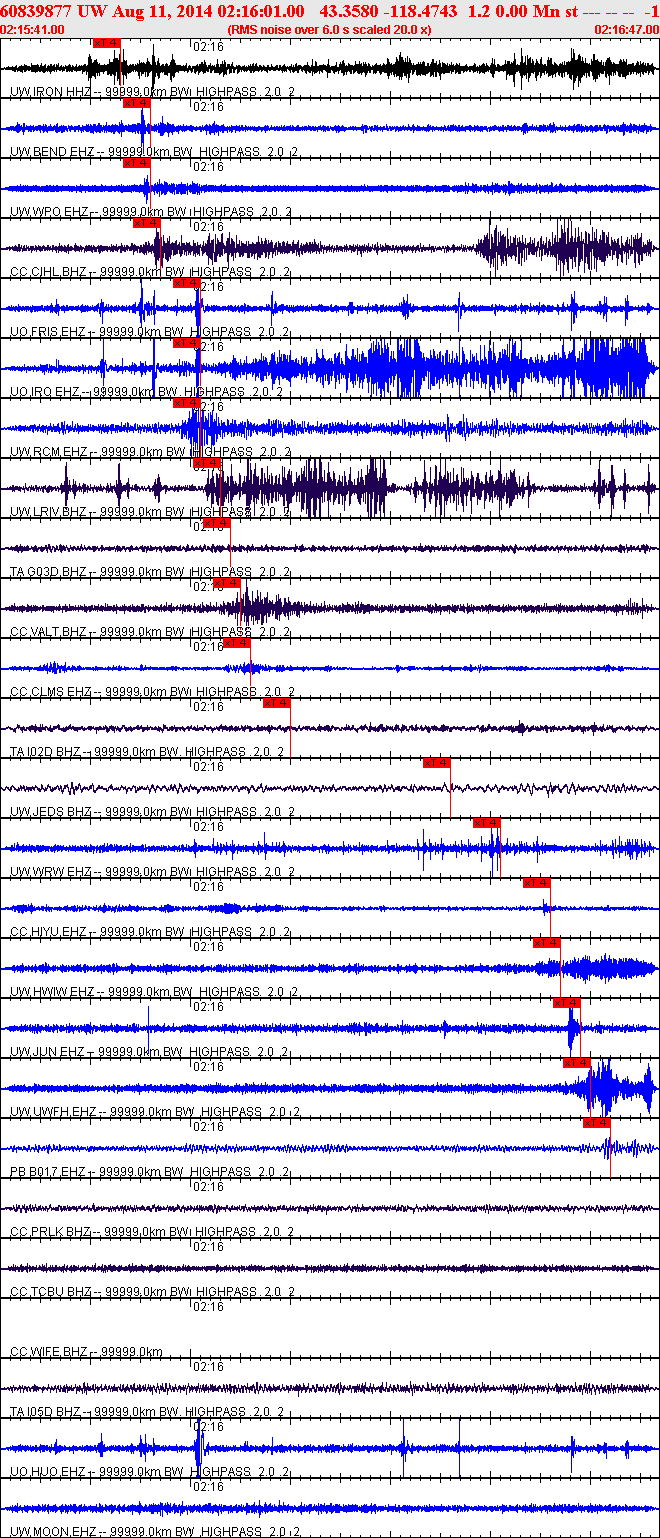Click the red pick flag on TA.I02D trace
This screenshot has height=1538, width=660.
pyautogui.click(x=276, y=703)
